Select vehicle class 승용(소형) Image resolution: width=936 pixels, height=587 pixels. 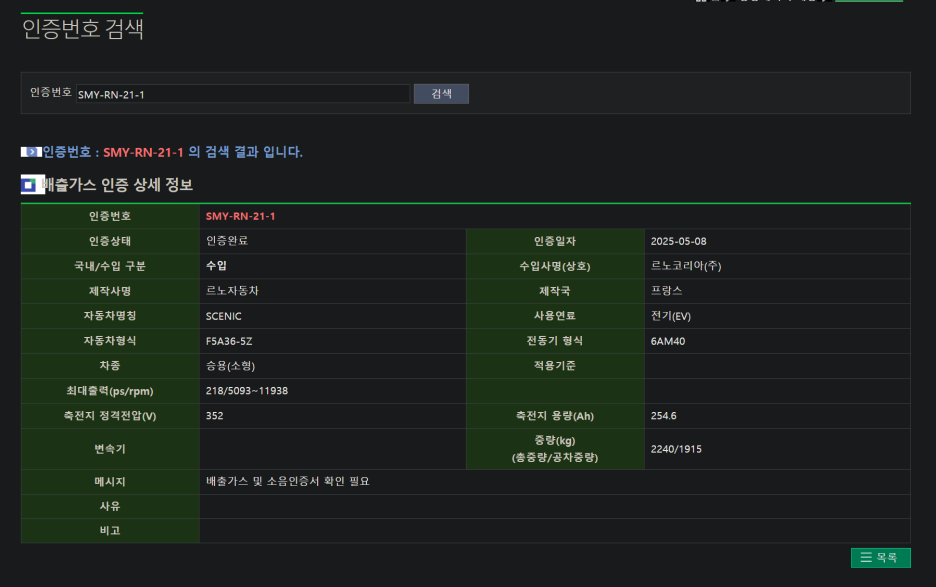click(230, 365)
